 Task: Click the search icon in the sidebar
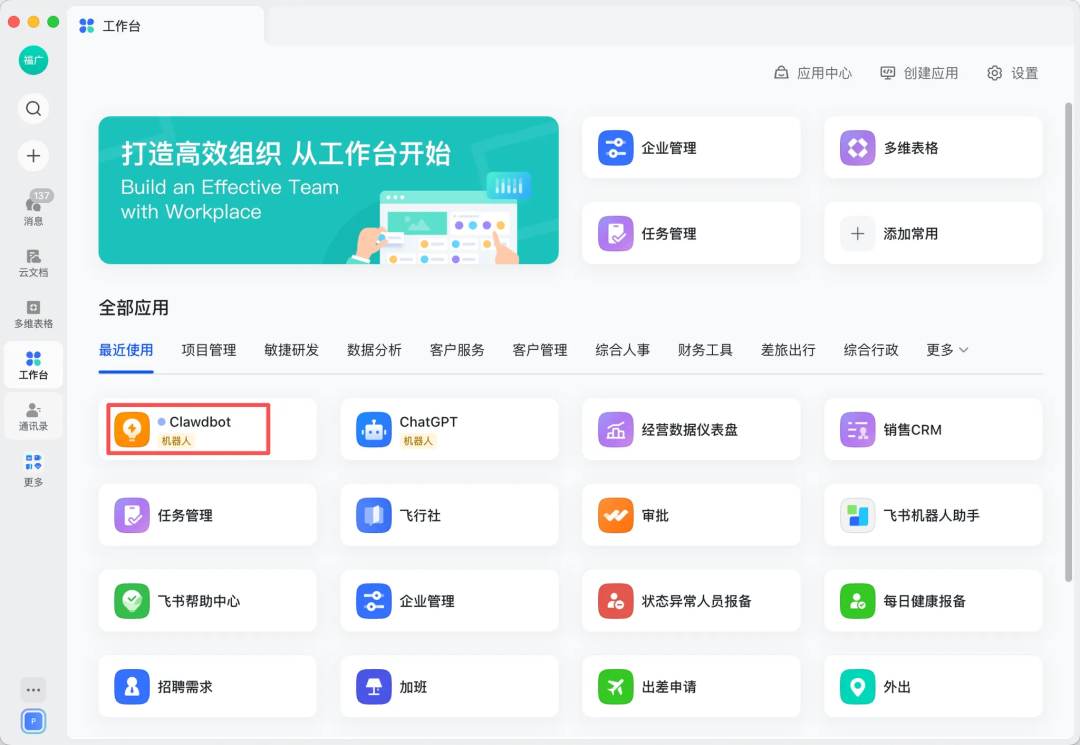coord(33,108)
